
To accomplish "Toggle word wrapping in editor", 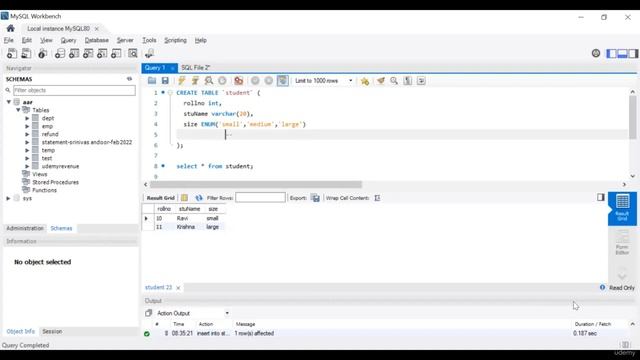I will click(x=421, y=81).
